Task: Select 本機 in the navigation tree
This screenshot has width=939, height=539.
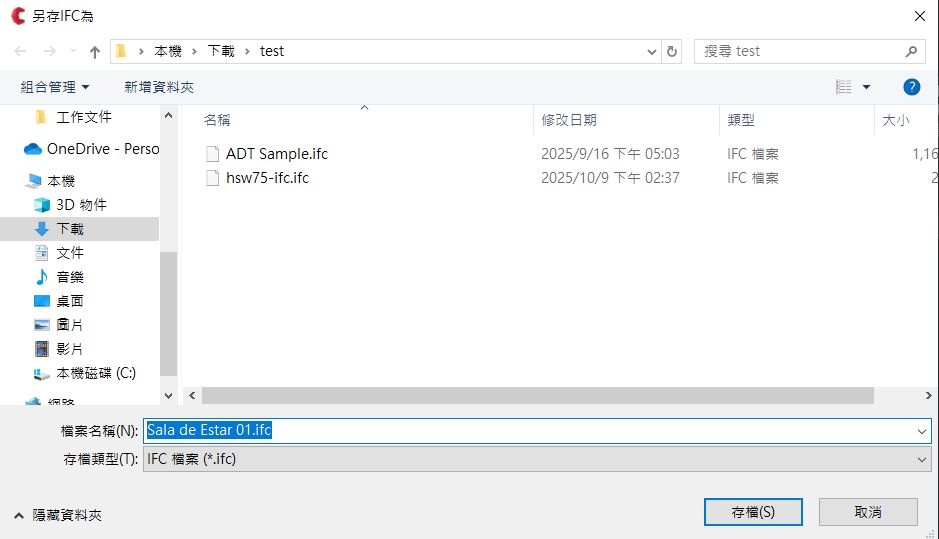Action: [60, 181]
